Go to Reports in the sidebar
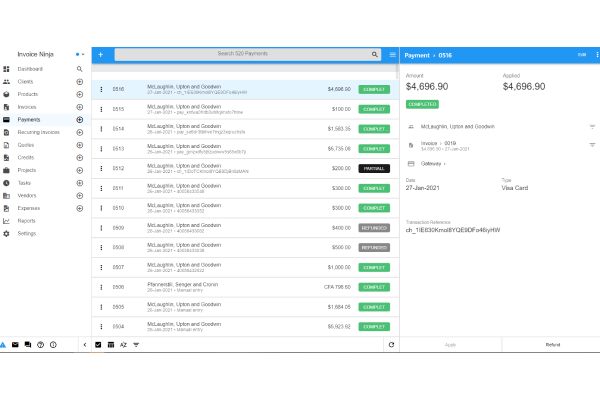 [x=27, y=221]
